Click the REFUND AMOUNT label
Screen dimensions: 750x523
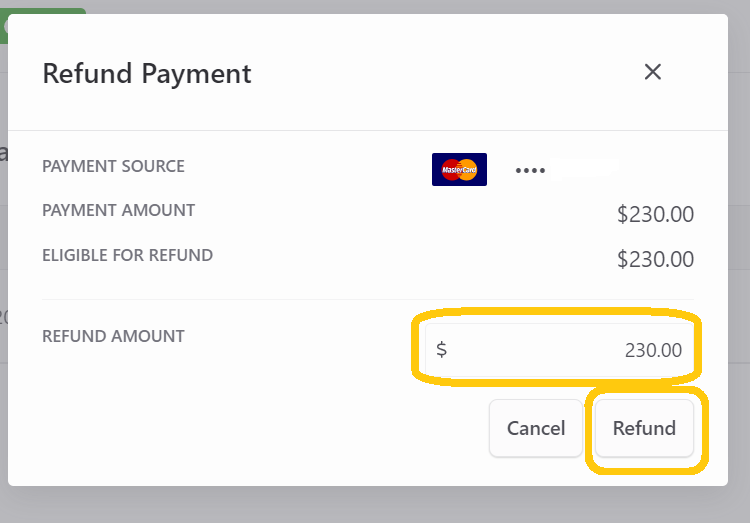113,336
